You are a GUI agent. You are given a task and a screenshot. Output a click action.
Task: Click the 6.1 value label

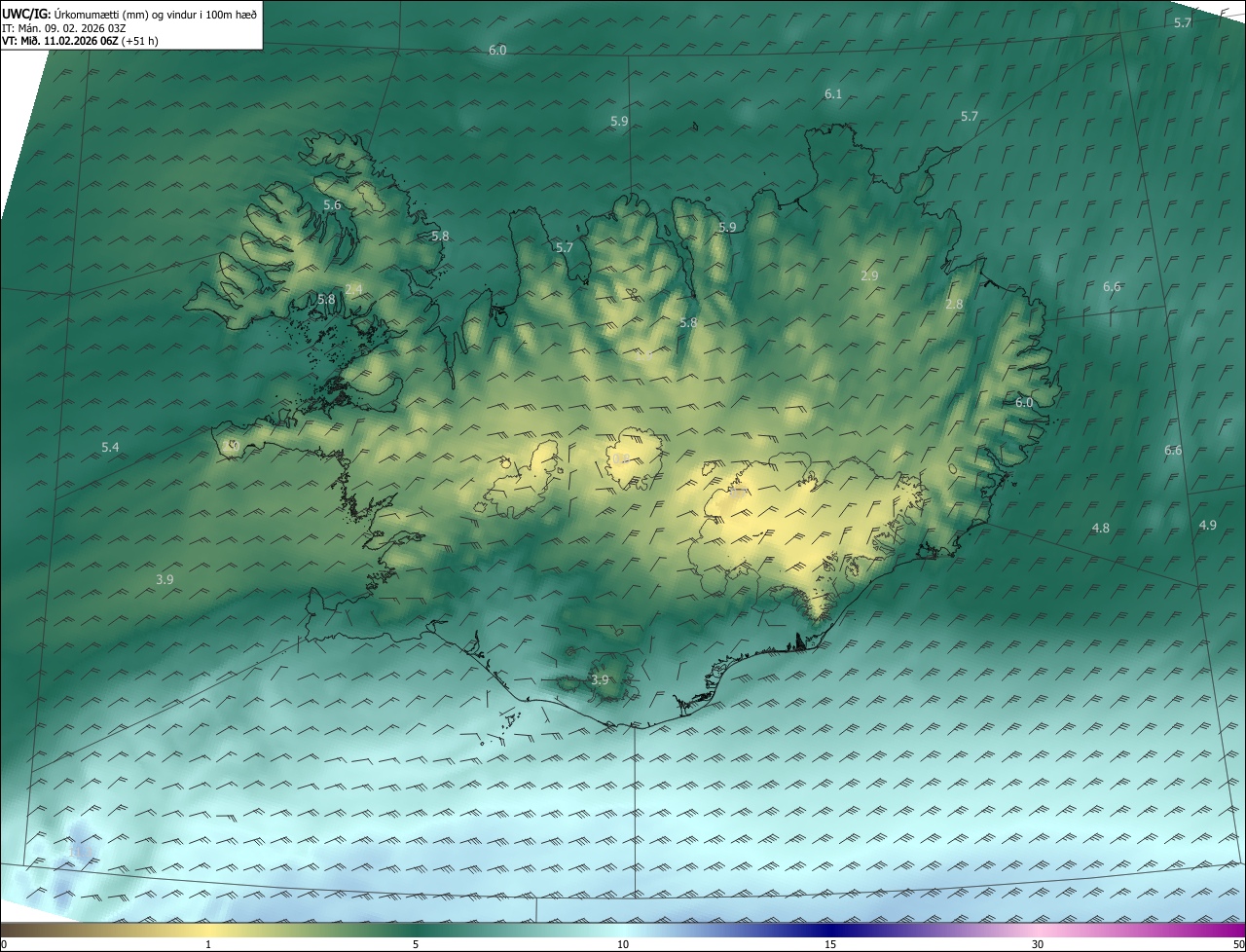(x=832, y=94)
